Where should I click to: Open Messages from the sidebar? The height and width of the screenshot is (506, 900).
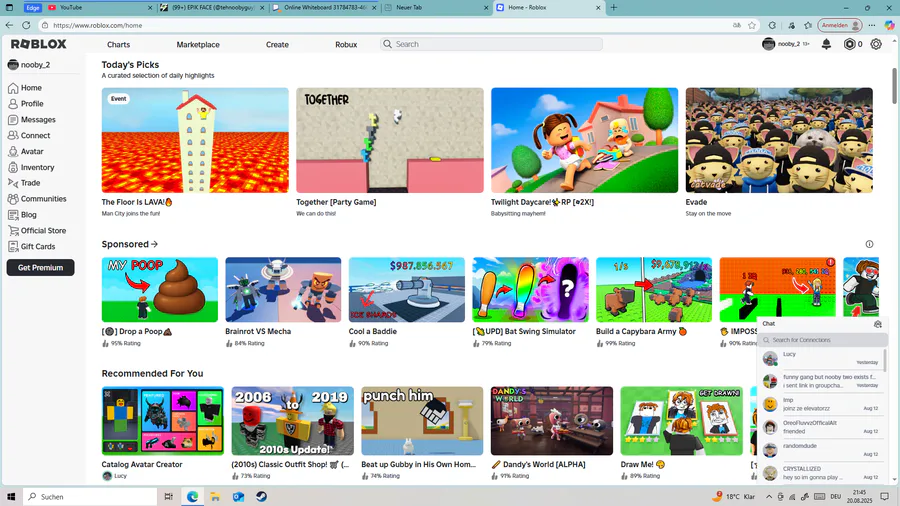[32, 119]
